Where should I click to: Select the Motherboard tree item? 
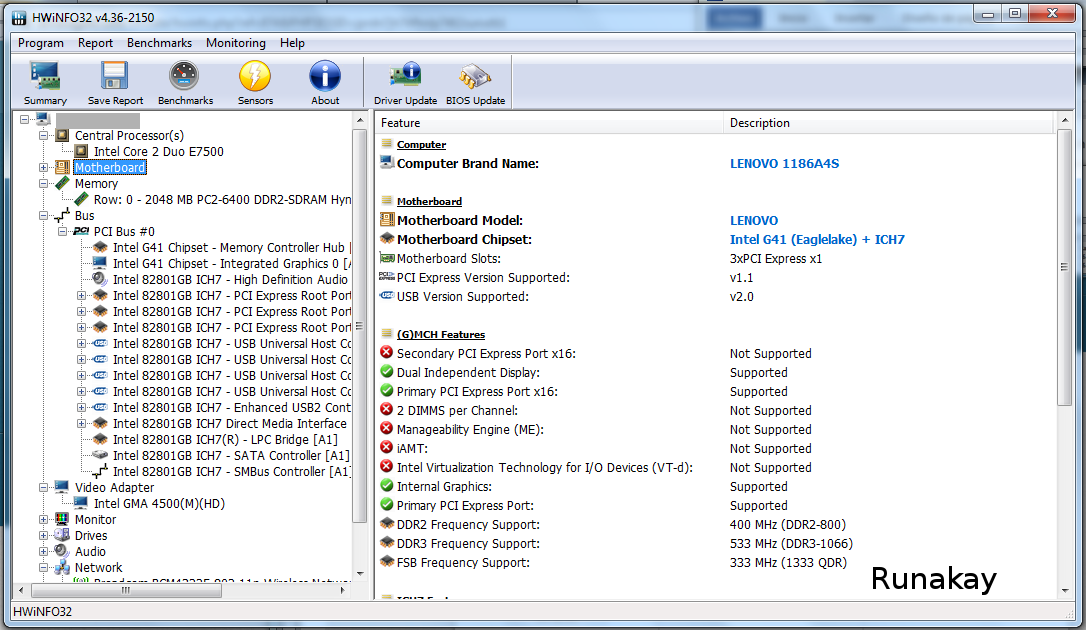point(110,168)
